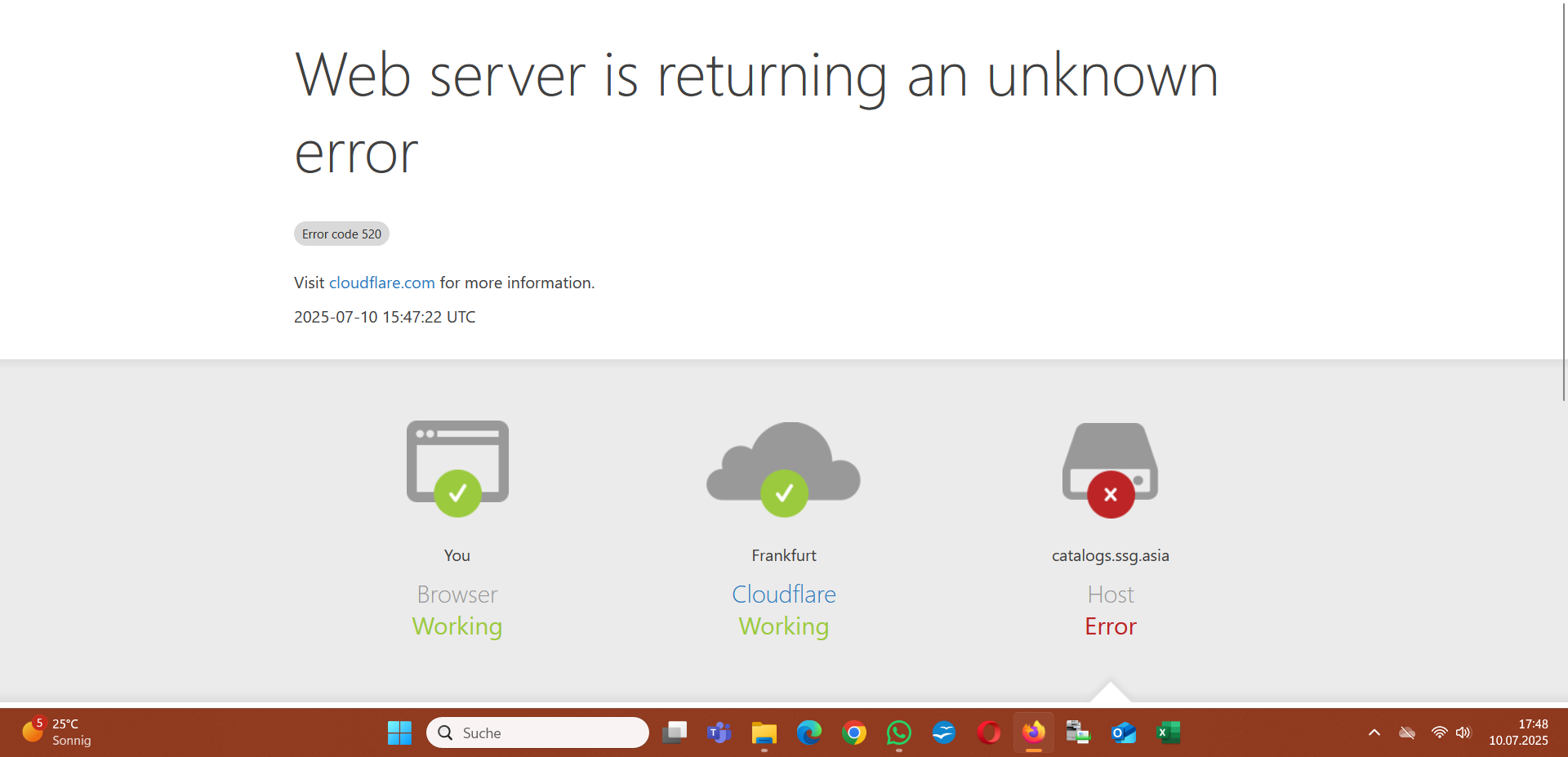Viewport: 1568px width, 757px height.
Task: Expand the hidden system tray icons
Action: pos(1374,733)
